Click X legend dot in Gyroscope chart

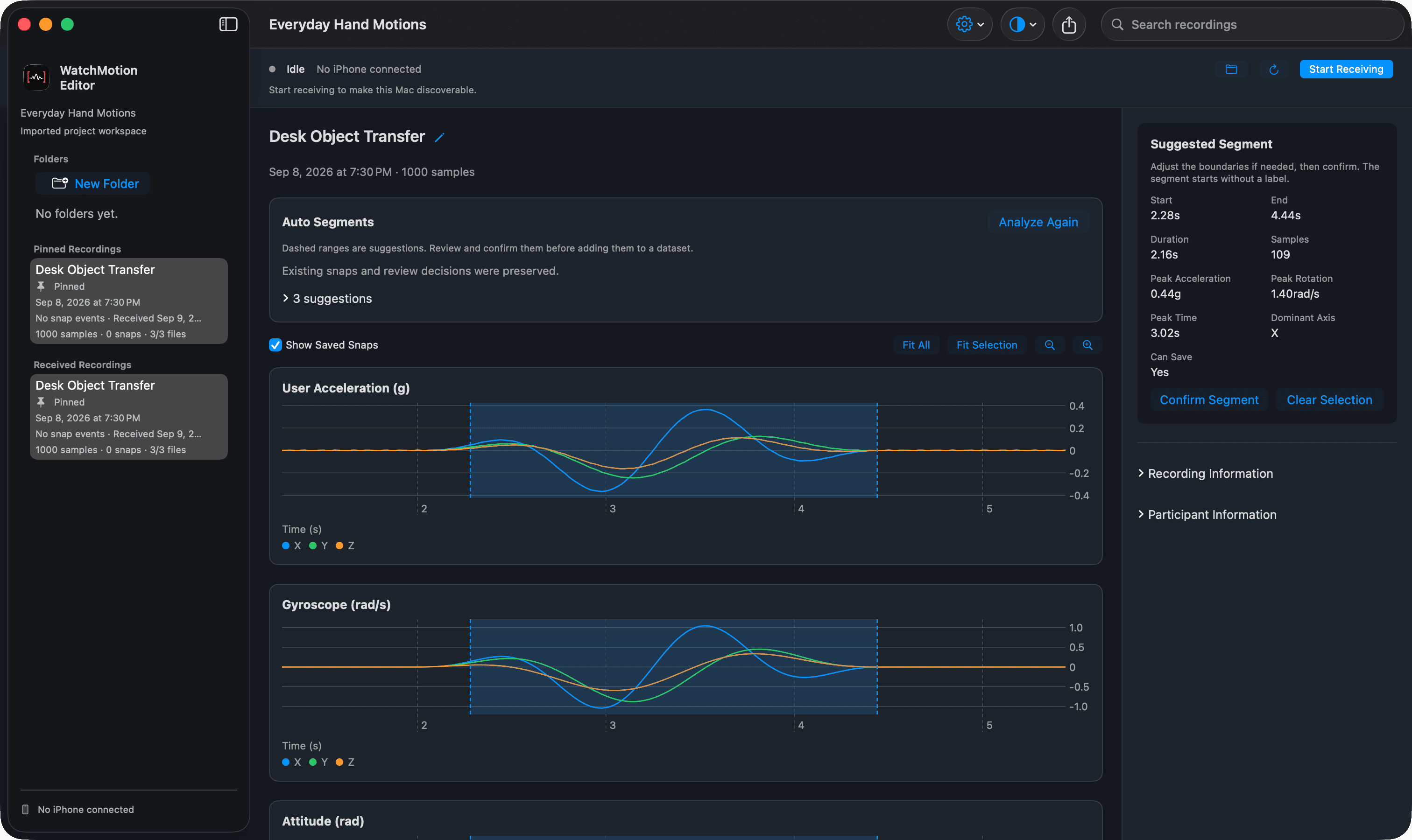pyautogui.click(x=286, y=762)
